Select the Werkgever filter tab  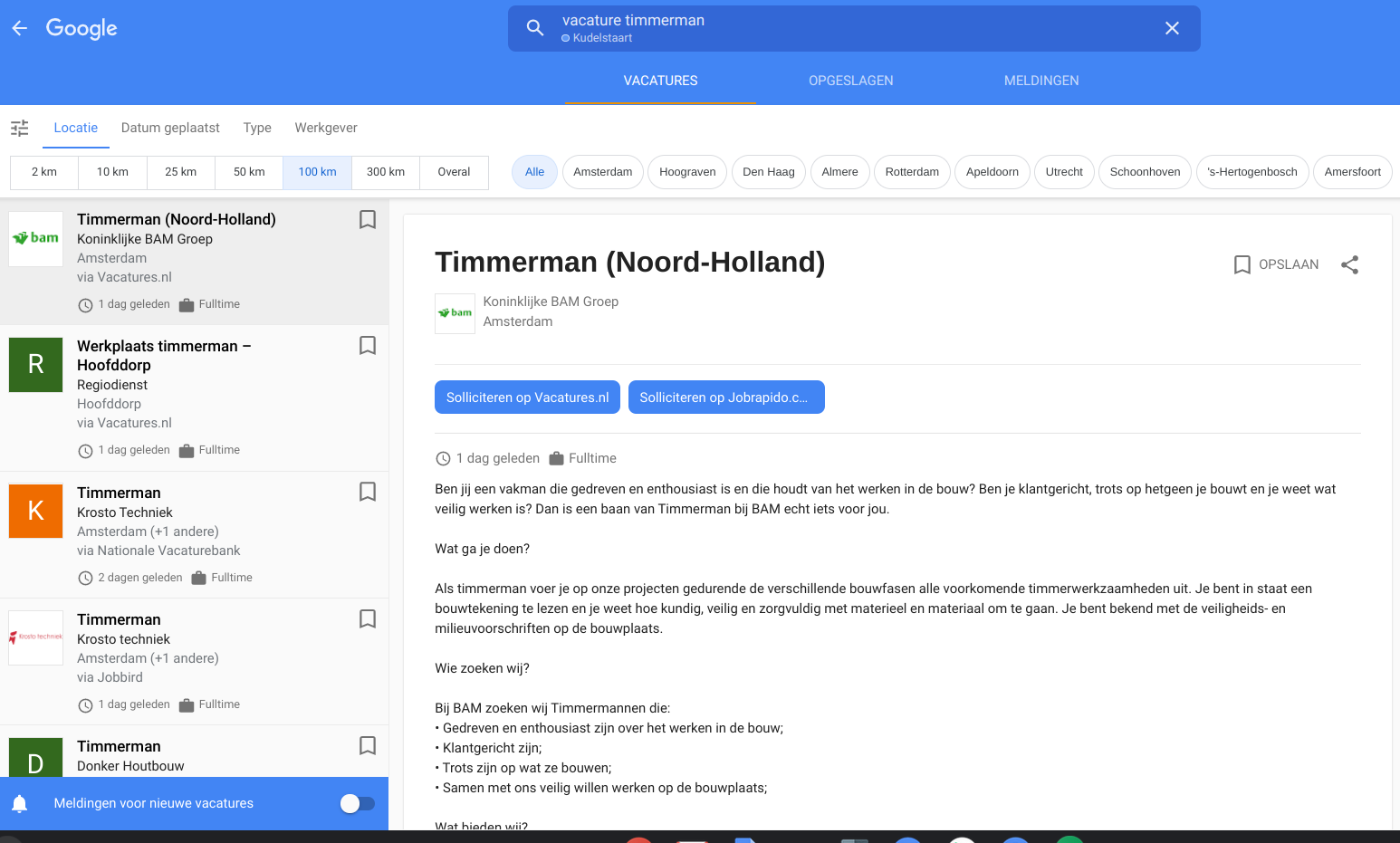pyautogui.click(x=326, y=128)
